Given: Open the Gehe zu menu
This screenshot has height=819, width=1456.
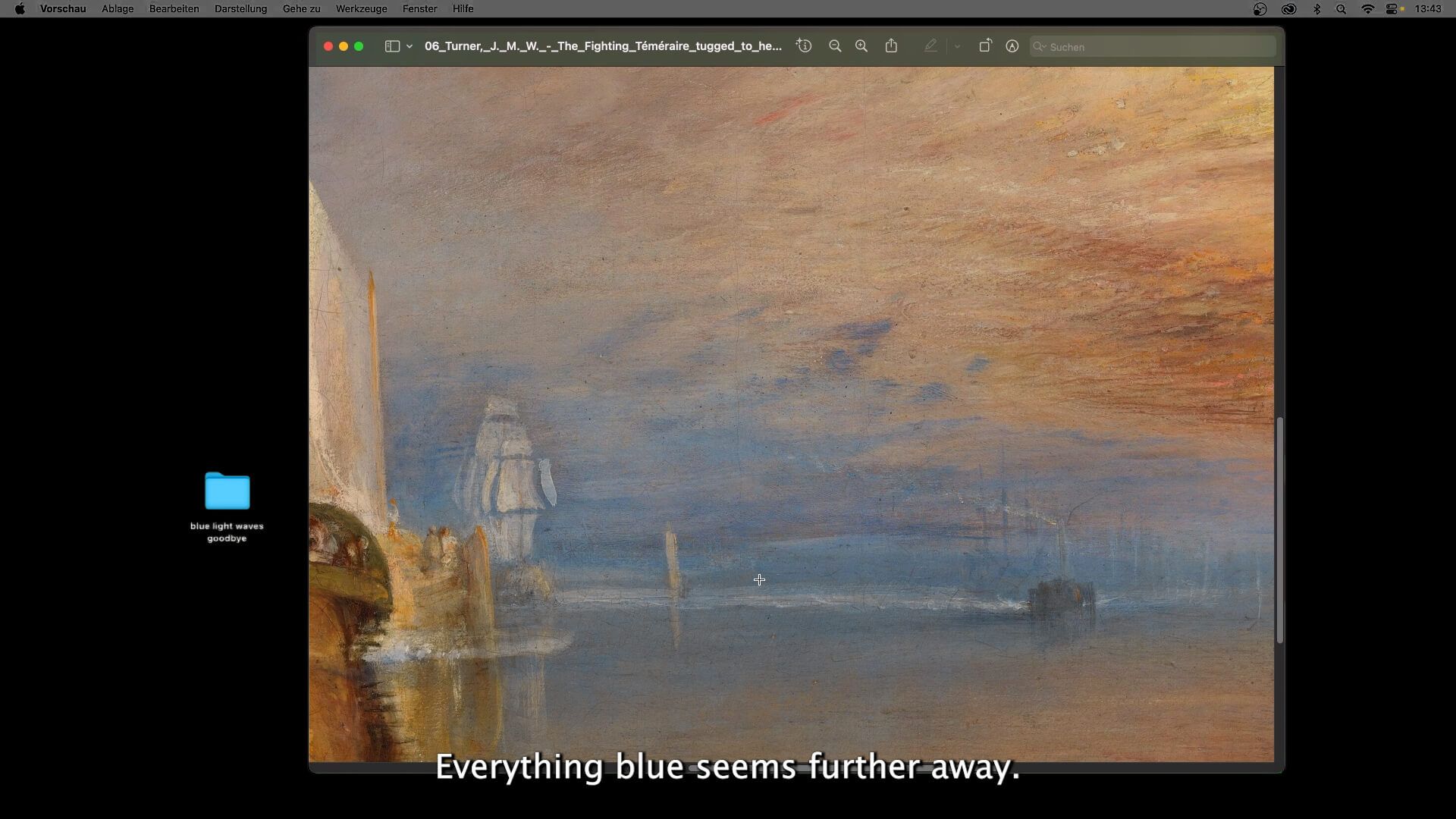Looking at the screenshot, I should coord(301,9).
